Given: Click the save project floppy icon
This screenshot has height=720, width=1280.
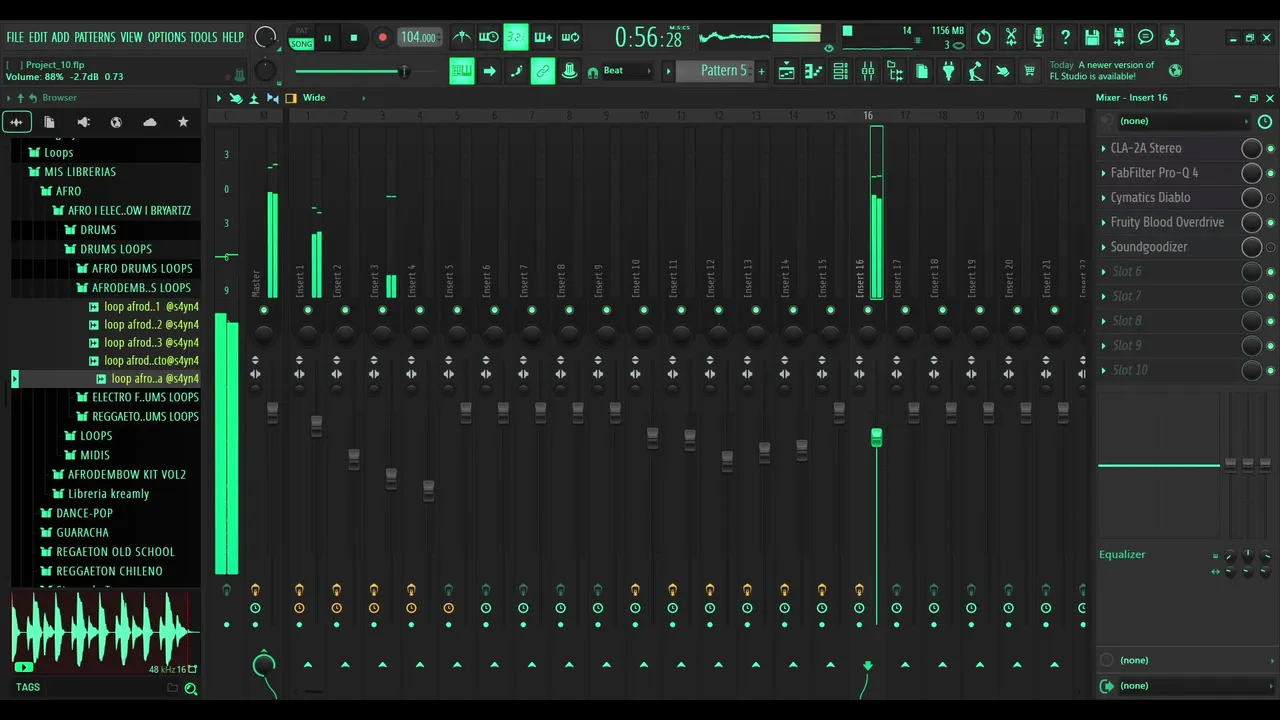Looking at the screenshot, I should point(1092,37).
